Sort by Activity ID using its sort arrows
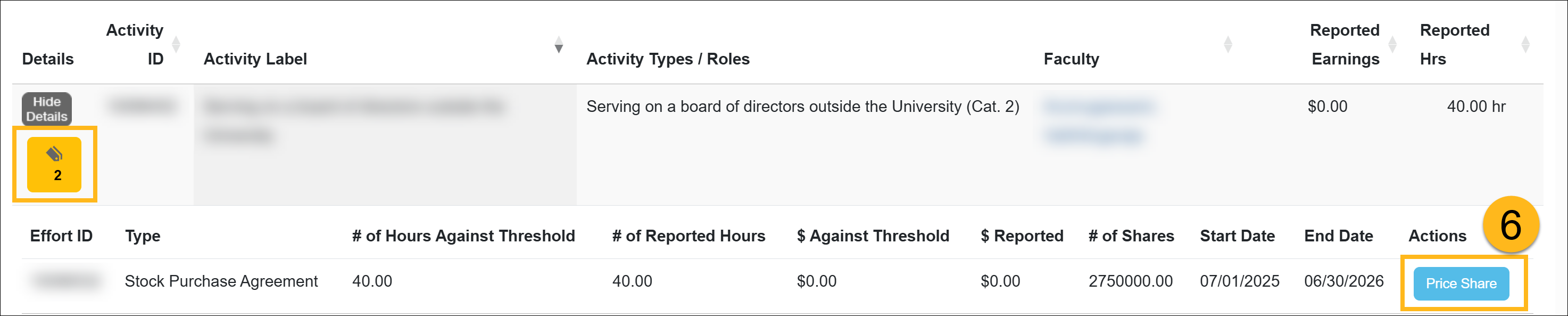Viewport: 1568px width, 316px height. pos(176,45)
